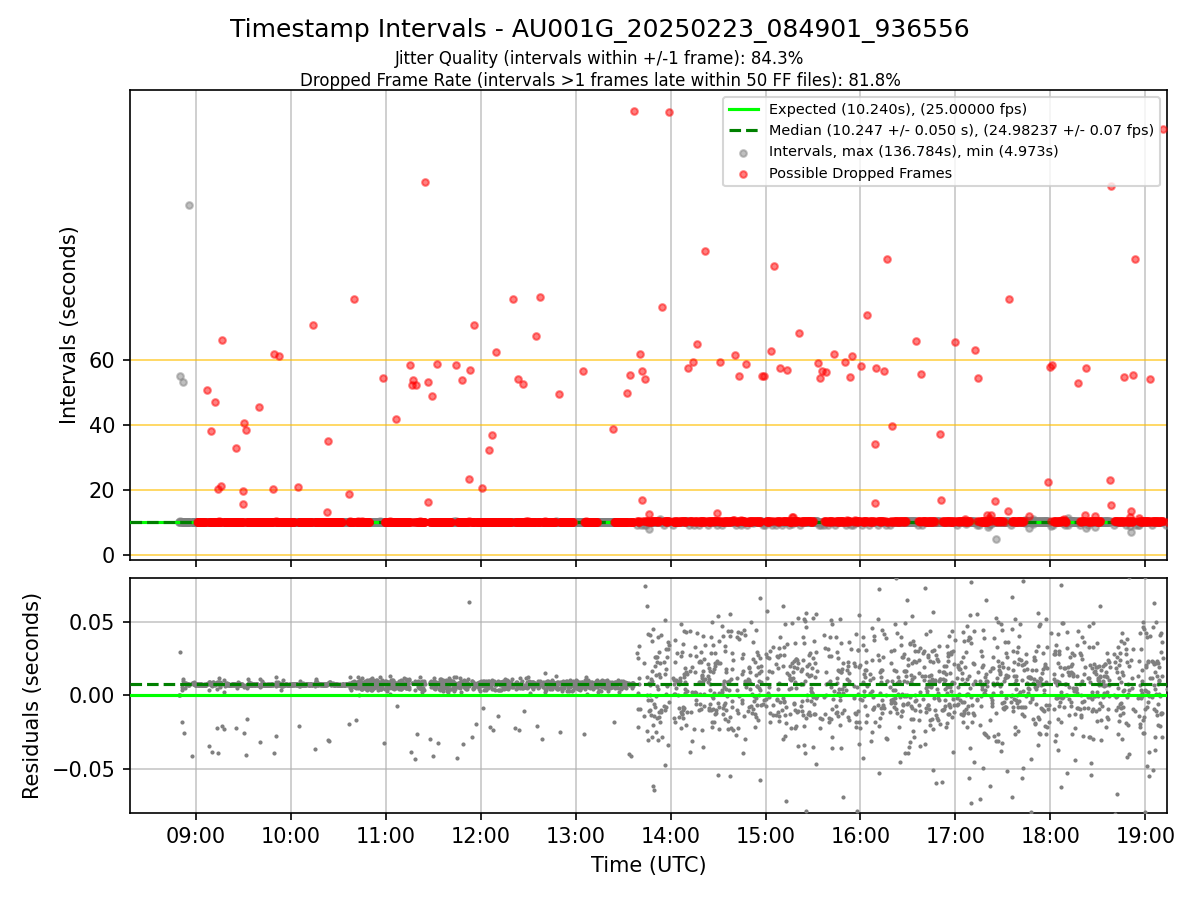Image resolution: width=1200 pixels, height=900 pixels.
Task: Click the red dot legend marker
Action: click(x=744, y=174)
